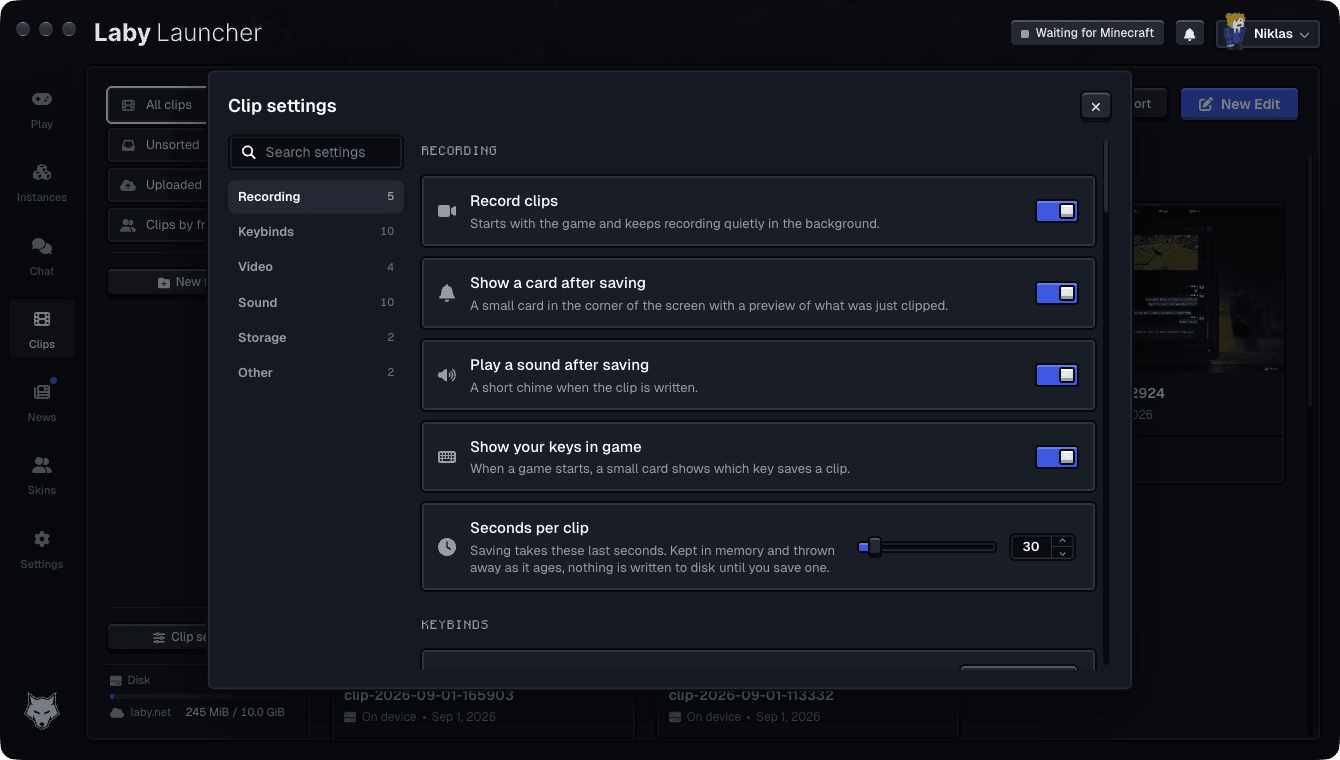Open notifications bell icon
Viewport: 1340px width, 760px height.
pos(1189,33)
